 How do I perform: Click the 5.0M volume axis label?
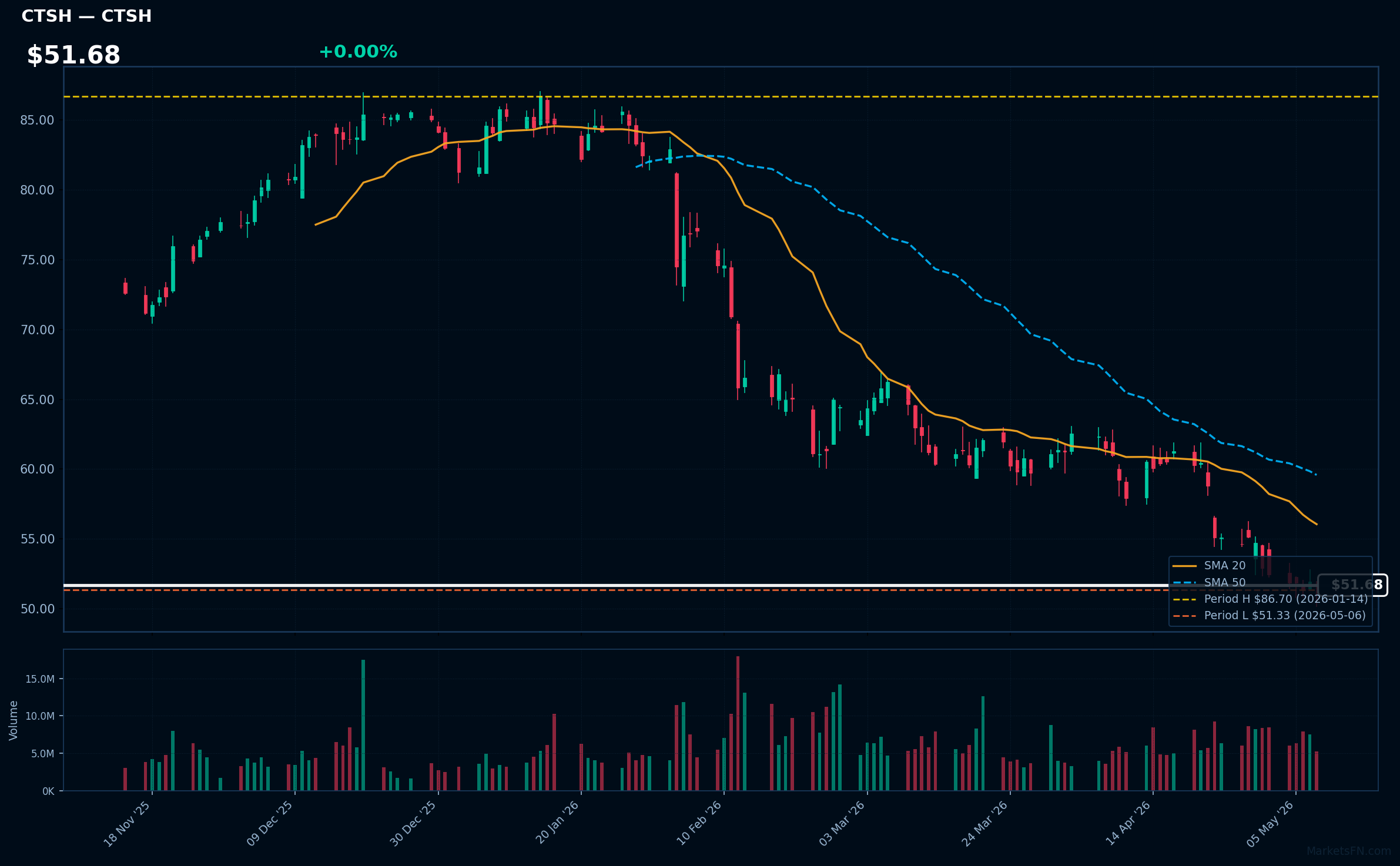click(x=42, y=754)
